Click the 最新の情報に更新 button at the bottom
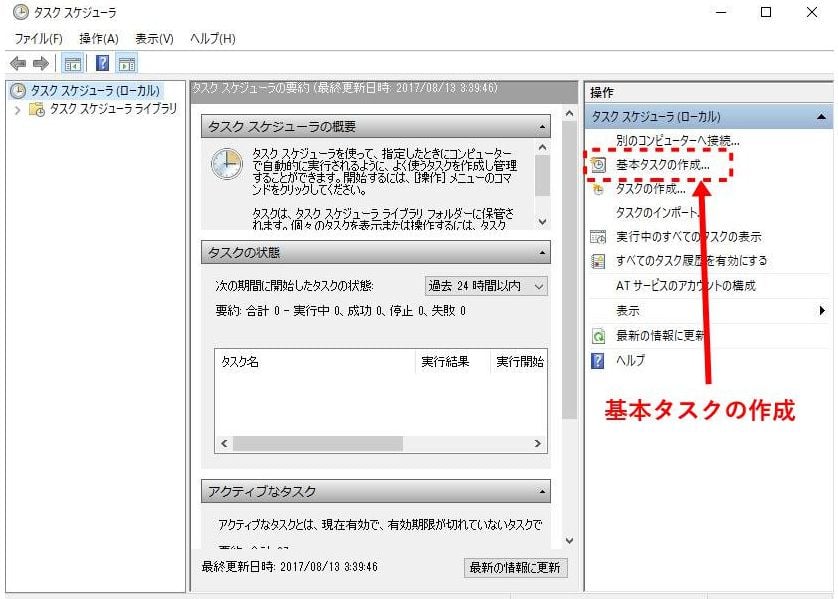This screenshot has height=599, width=838. (x=515, y=567)
